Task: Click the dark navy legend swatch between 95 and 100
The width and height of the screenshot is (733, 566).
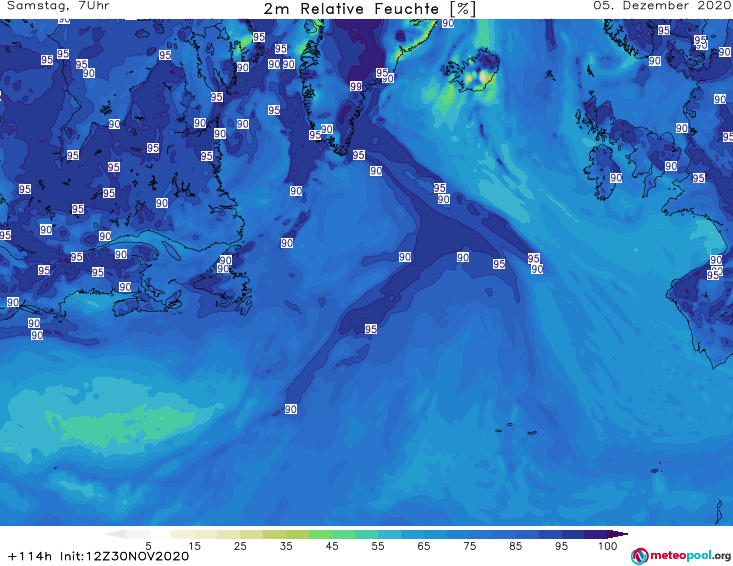Action: (573, 534)
